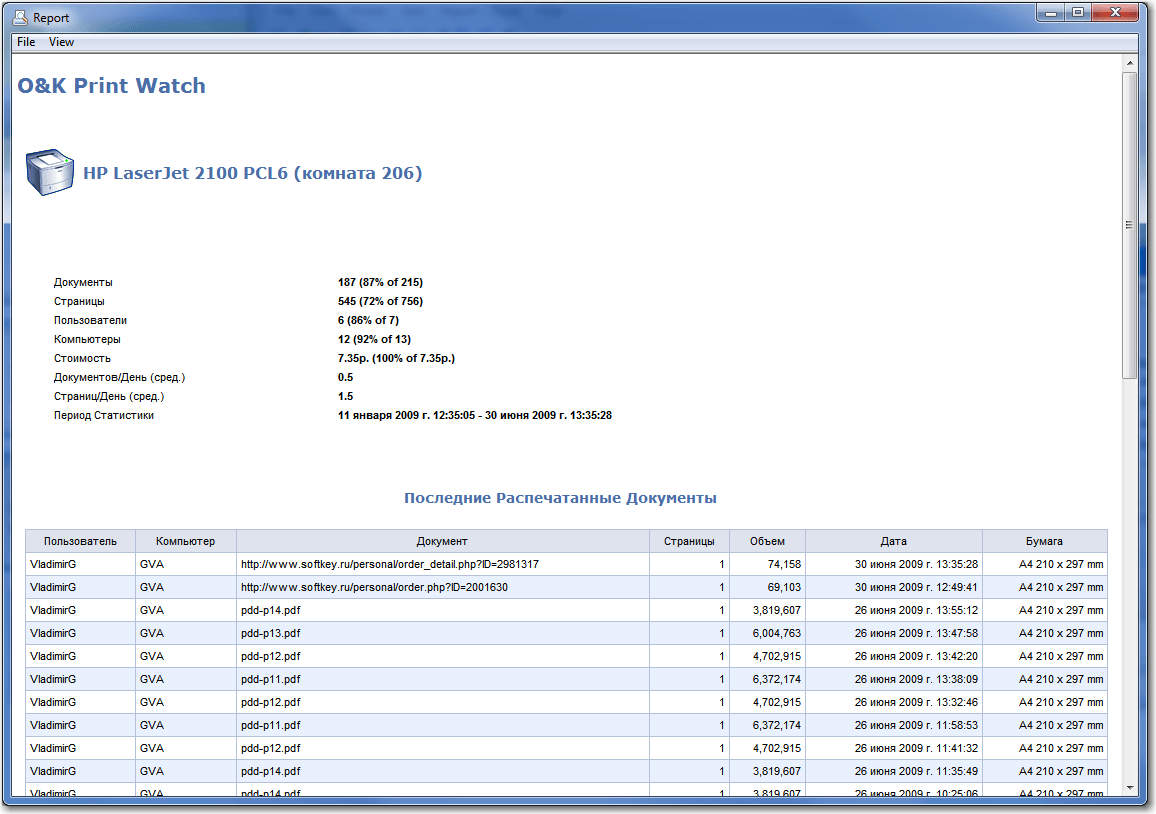This screenshot has width=1156, height=814.
Task: Sort by the Документ column header
Action: (x=441, y=541)
